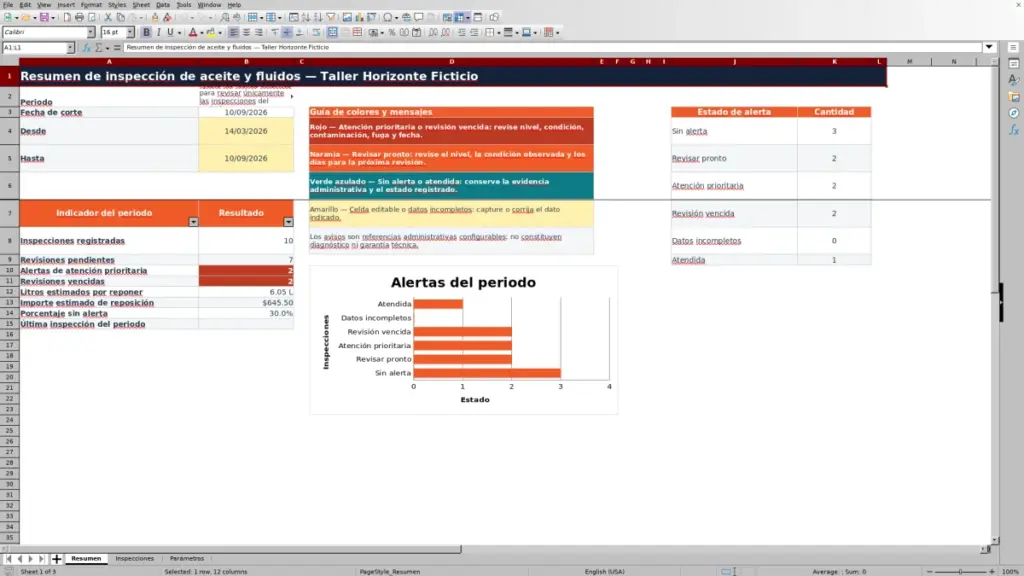Click the Print icon in the toolbar
The image size is (1024, 576).
pyautogui.click(x=79, y=17)
